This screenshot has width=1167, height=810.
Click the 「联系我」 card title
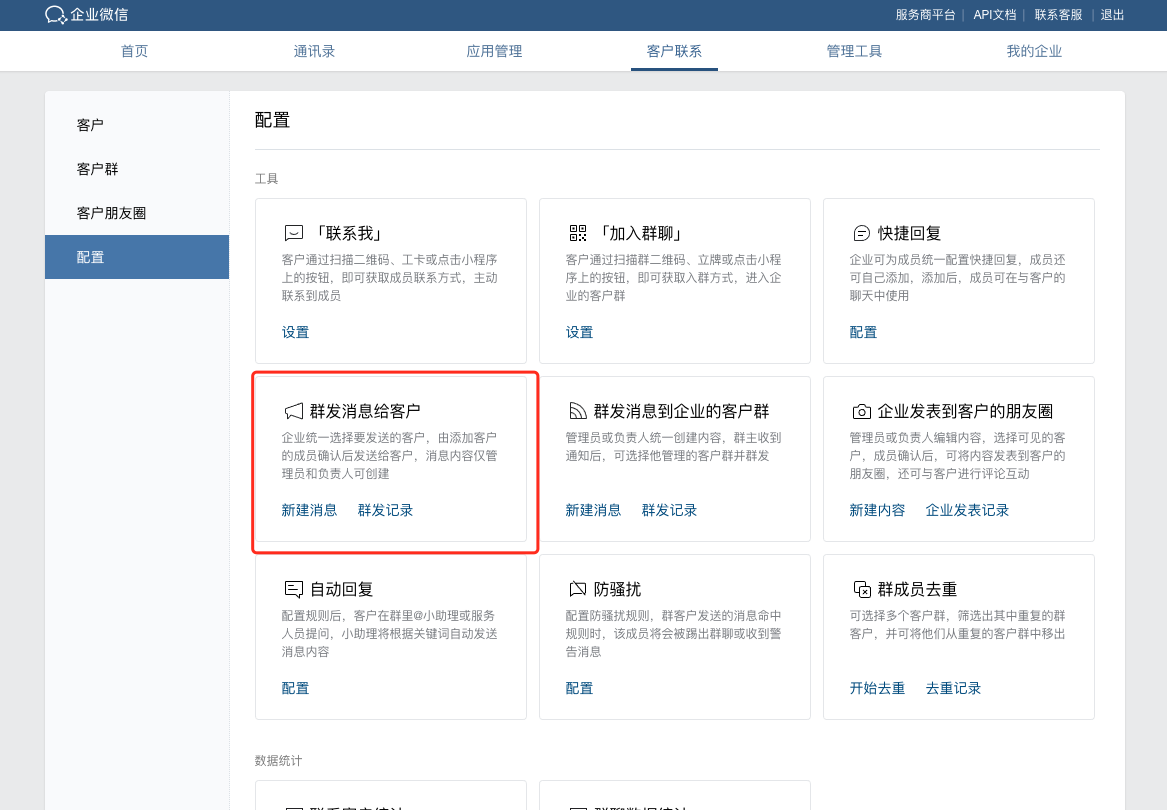(x=348, y=234)
